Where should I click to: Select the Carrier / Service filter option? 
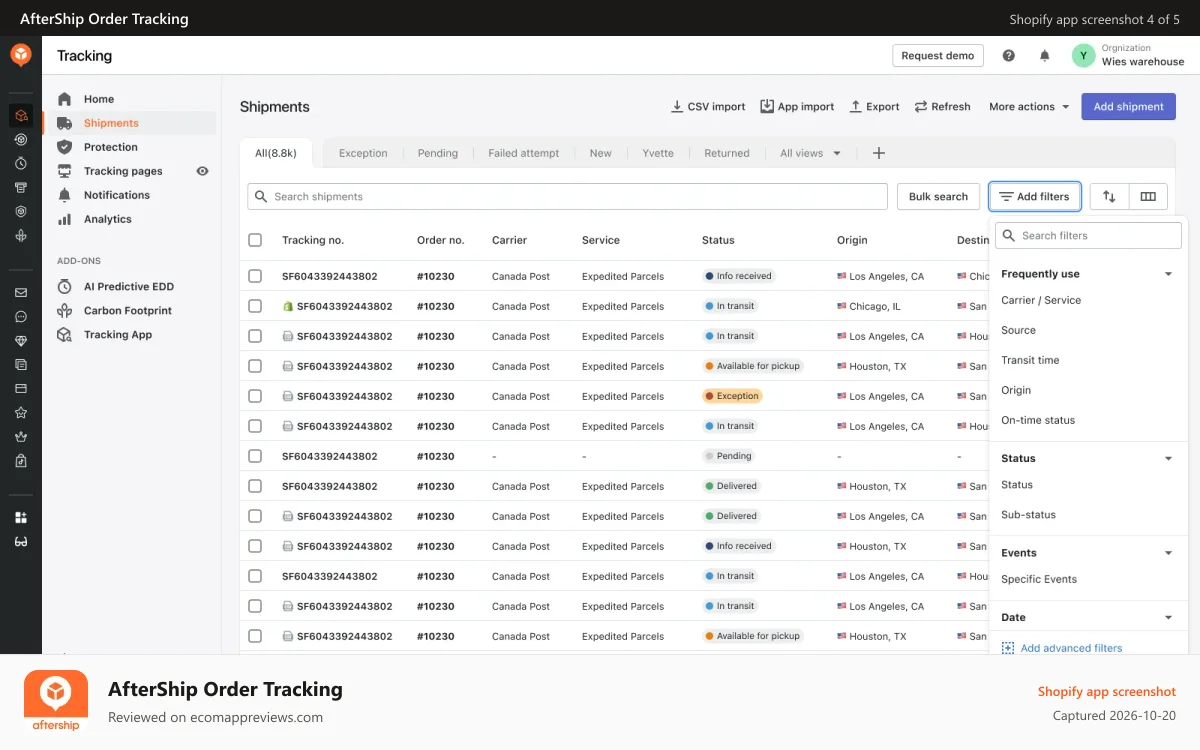click(x=1041, y=300)
